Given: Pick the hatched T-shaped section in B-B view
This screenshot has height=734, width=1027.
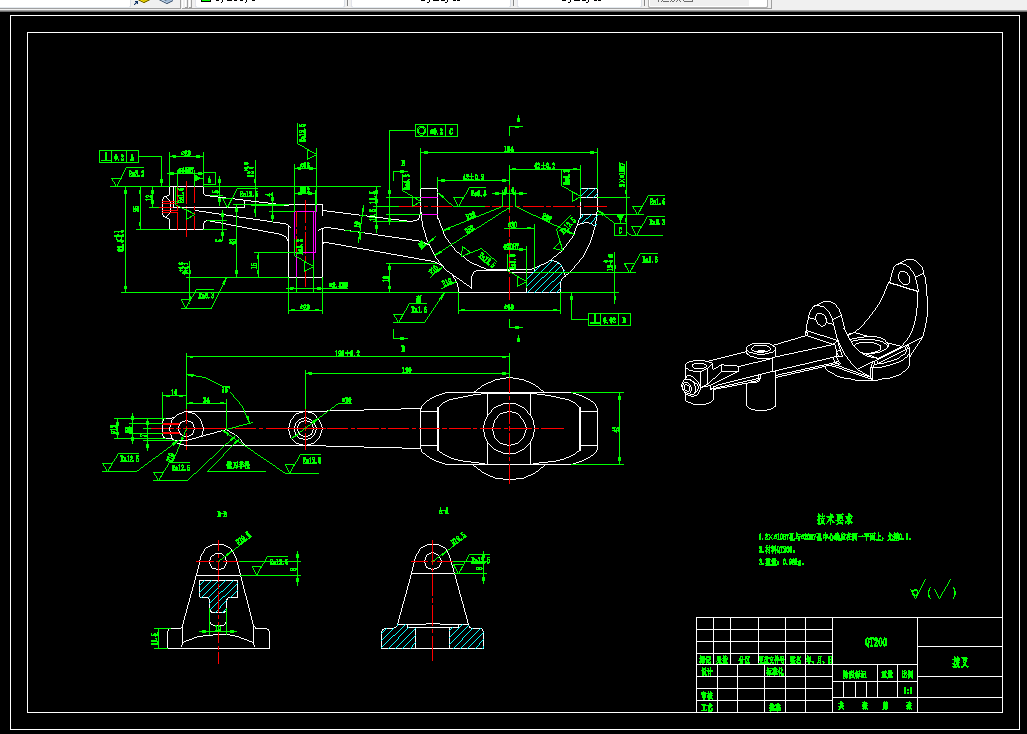Looking at the screenshot, I should pos(218,596).
